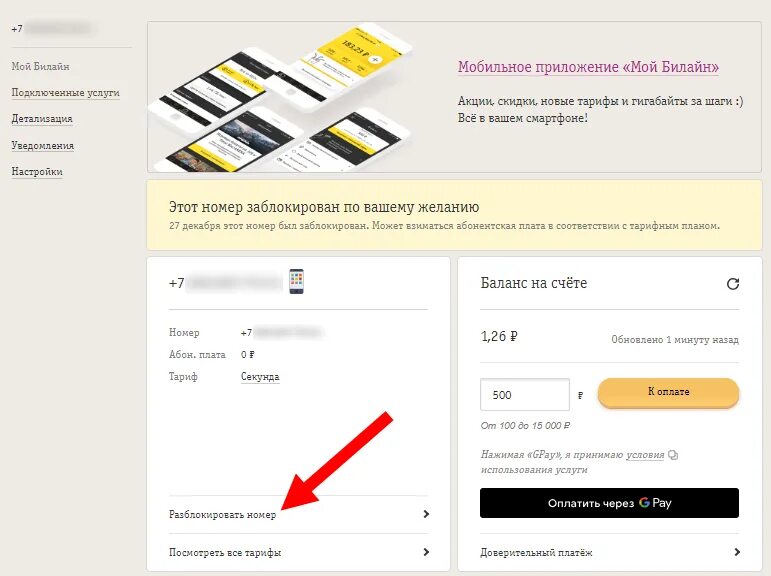The height and width of the screenshot is (576, 771).
Task: Click the payment amount field with 500
Action: click(525, 394)
